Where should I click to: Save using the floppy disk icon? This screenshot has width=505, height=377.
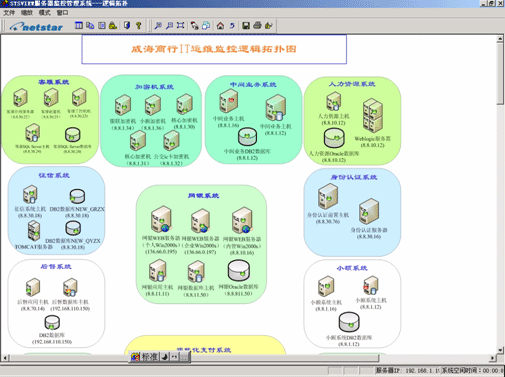point(246,26)
